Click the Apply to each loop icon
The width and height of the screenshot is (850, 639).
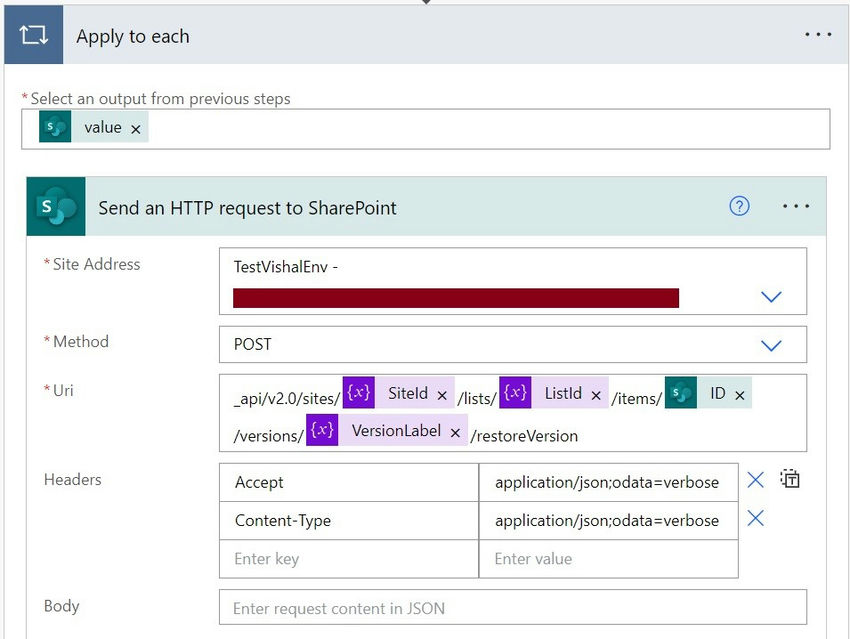click(34, 35)
